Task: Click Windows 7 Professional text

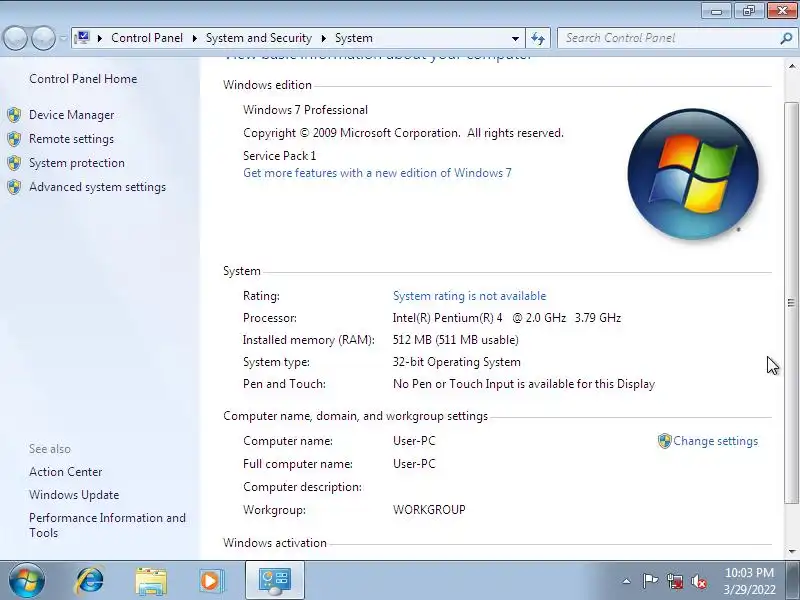Action: click(305, 110)
